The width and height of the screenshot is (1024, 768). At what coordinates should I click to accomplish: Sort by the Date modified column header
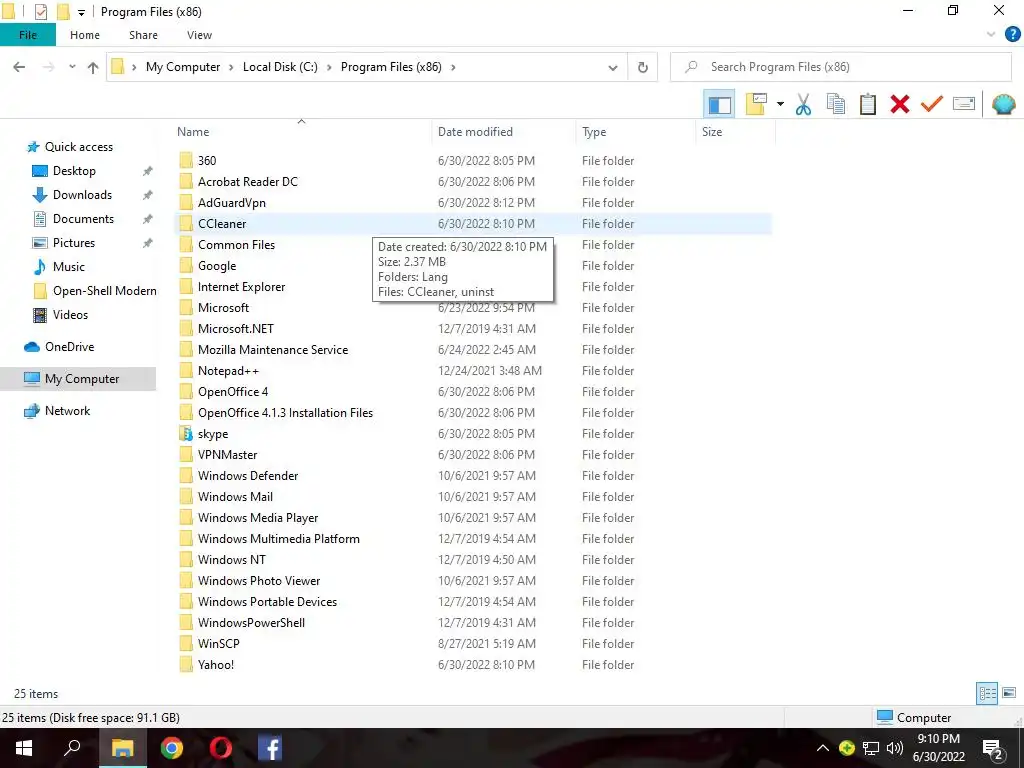click(475, 132)
